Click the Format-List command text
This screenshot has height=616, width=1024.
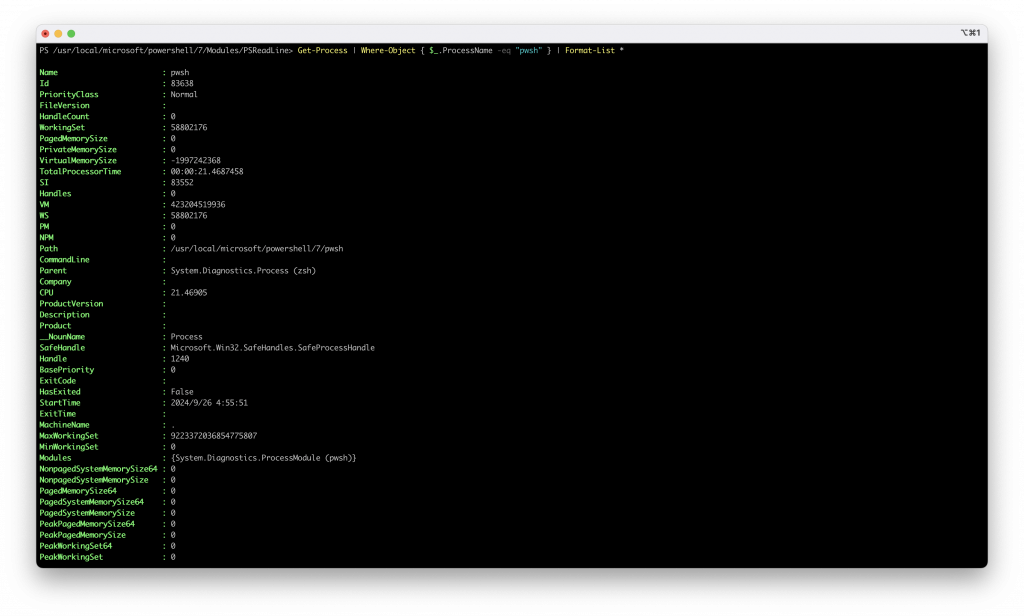click(590, 50)
